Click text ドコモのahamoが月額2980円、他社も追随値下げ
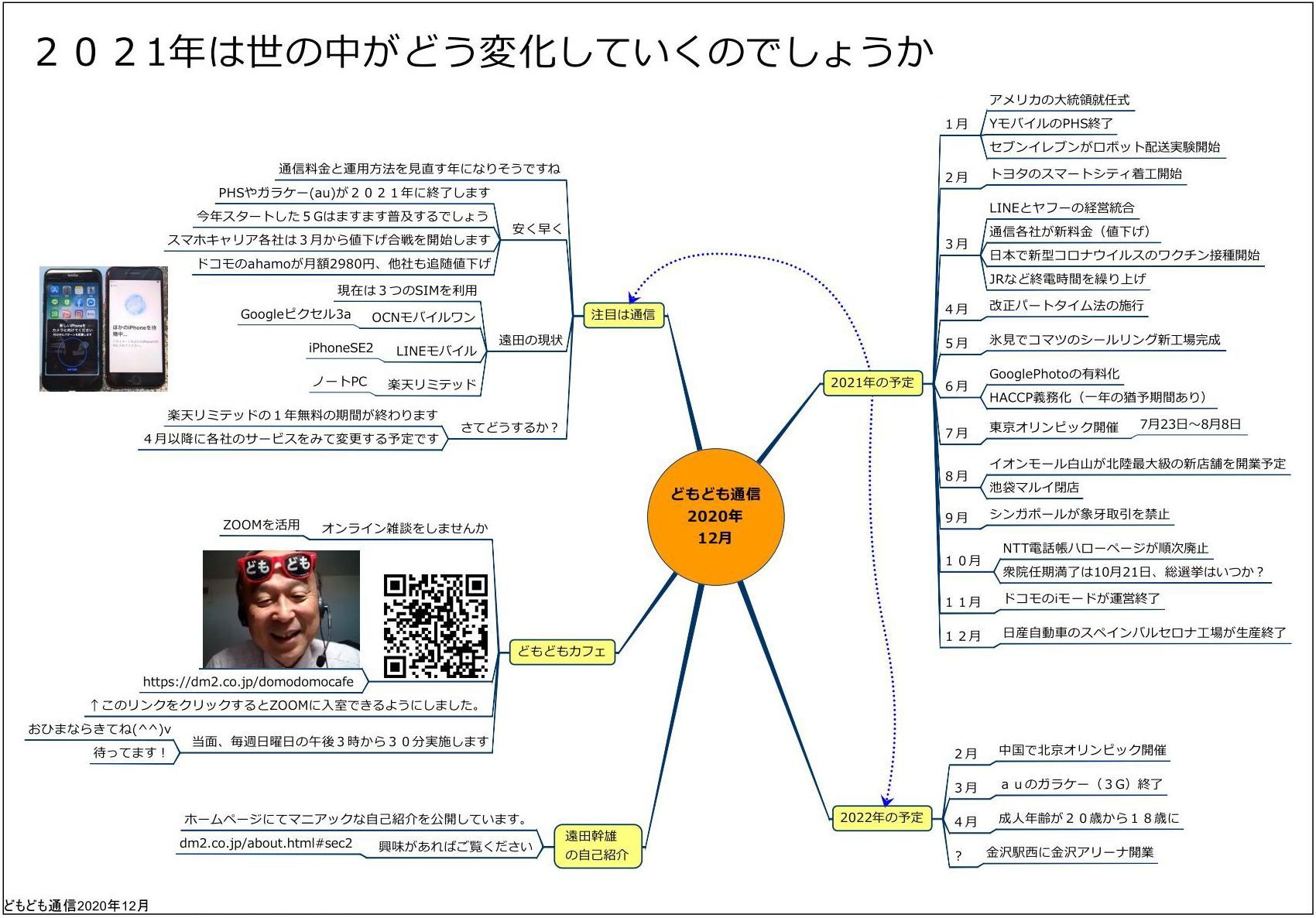The image size is (1316, 918). coord(343,264)
